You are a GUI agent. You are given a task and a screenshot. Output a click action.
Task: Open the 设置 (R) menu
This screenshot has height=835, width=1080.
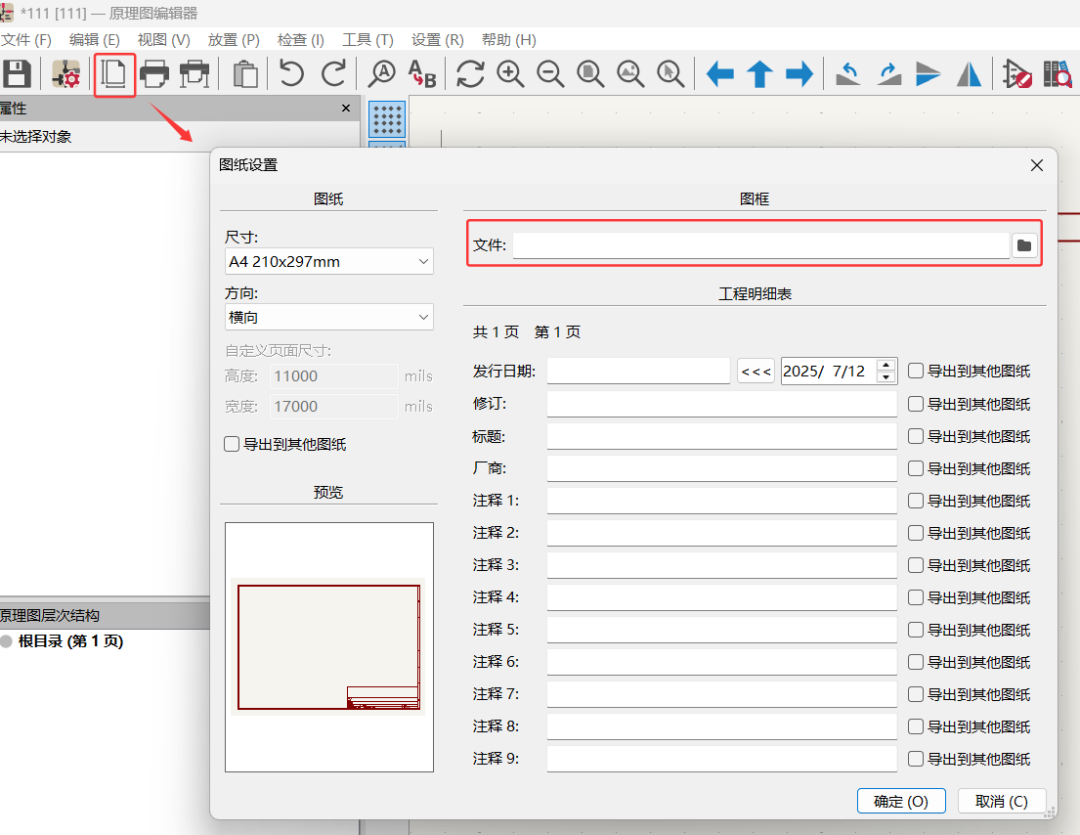437,40
